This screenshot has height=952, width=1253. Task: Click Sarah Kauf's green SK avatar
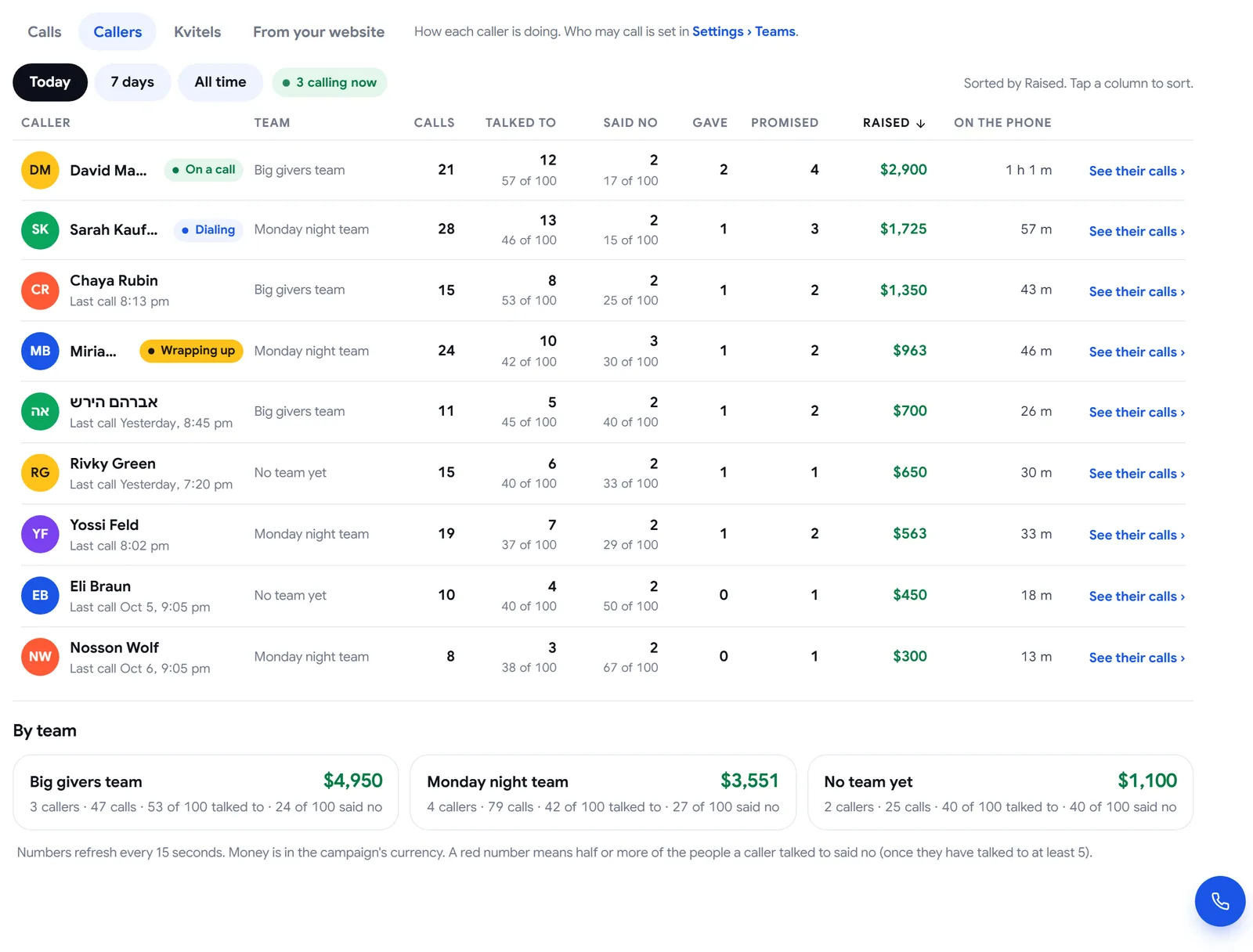click(40, 230)
